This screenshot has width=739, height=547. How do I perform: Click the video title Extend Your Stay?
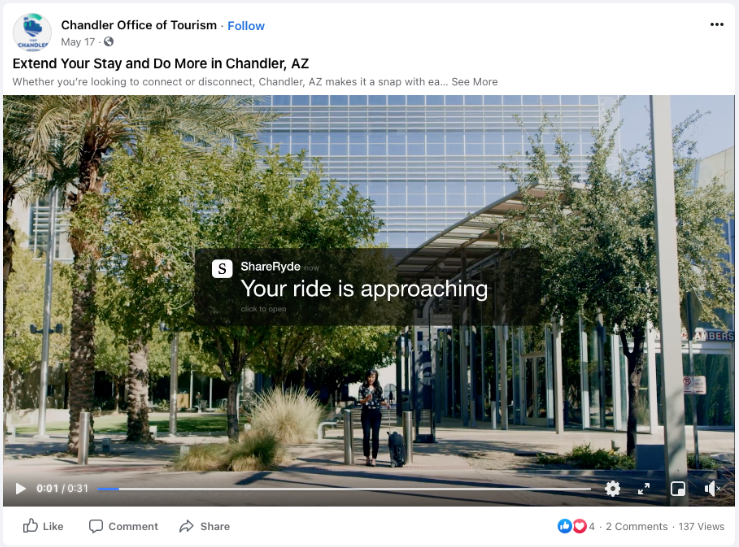(x=161, y=64)
